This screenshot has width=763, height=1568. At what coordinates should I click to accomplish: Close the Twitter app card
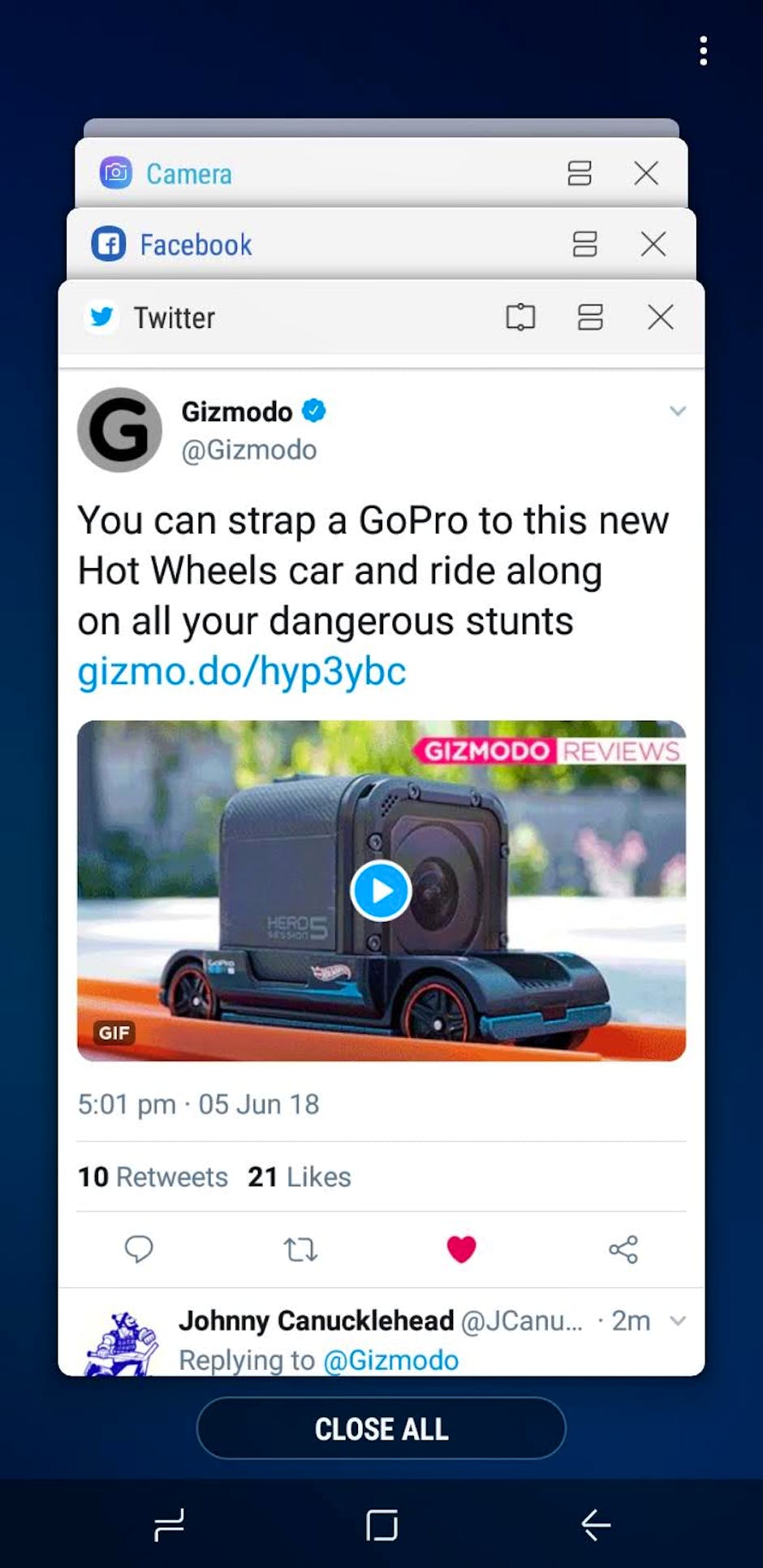coord(661,317)
